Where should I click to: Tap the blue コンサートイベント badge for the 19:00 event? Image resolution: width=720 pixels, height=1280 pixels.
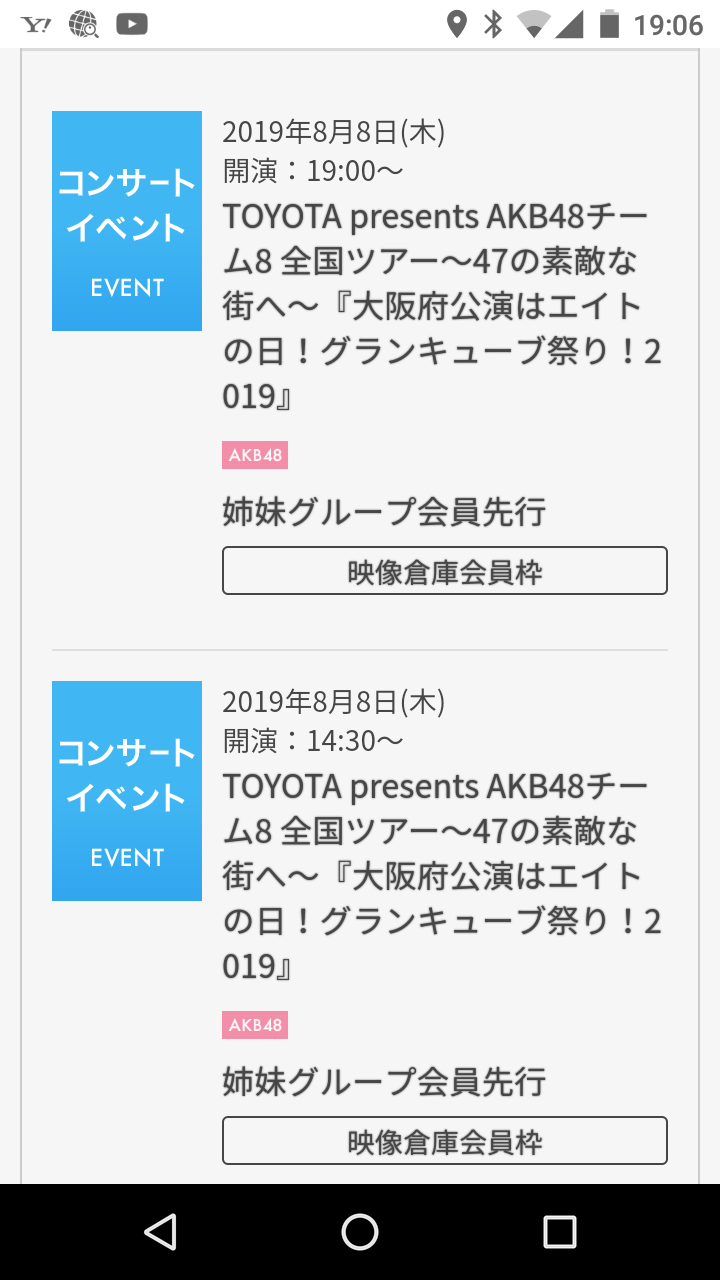click(x=127, y=221)
